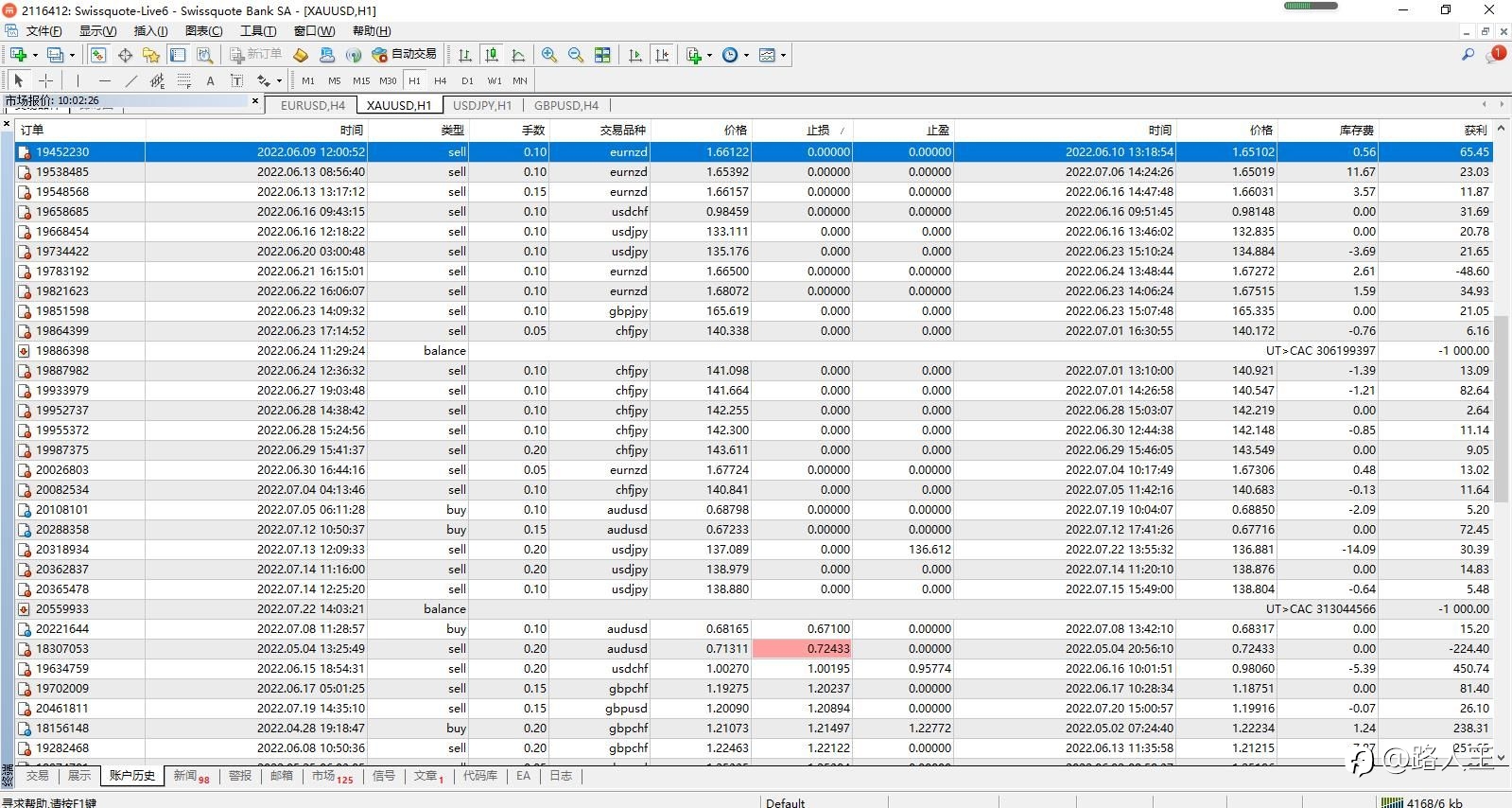Viewport: 1512px width, 808px height.
Task: Switch to the EURUSD,H4 chart tab
Action: pyautogui.click(x=313, y=105)
